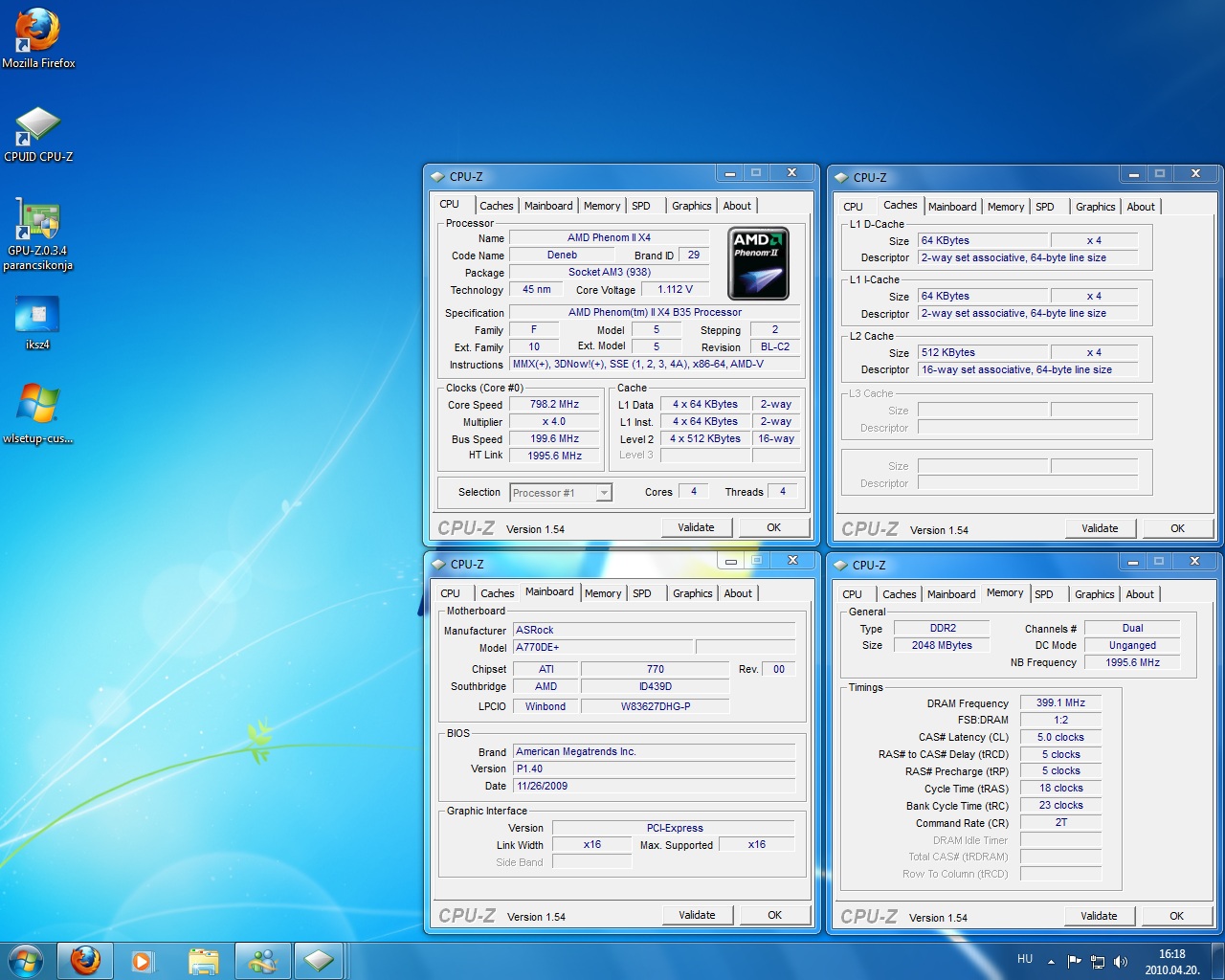This screenshot has height=980, width=1225.
Task: Open Windows Explorer from the taskbar
Action: click(203, 961)
